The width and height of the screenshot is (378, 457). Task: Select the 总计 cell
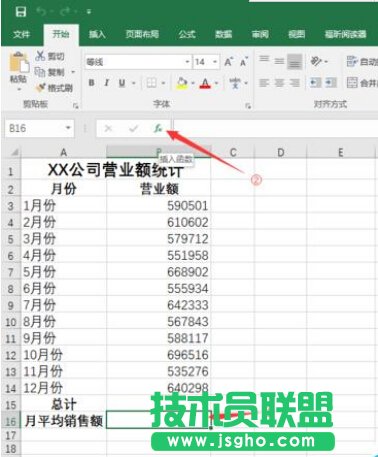point(64,404)
